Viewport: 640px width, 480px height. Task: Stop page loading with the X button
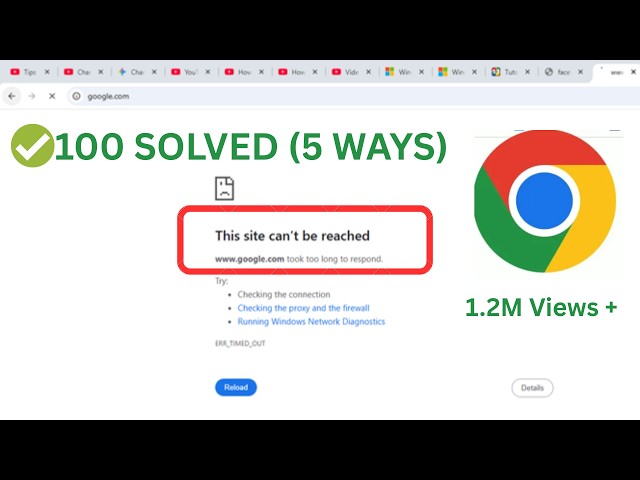point(52,96)
